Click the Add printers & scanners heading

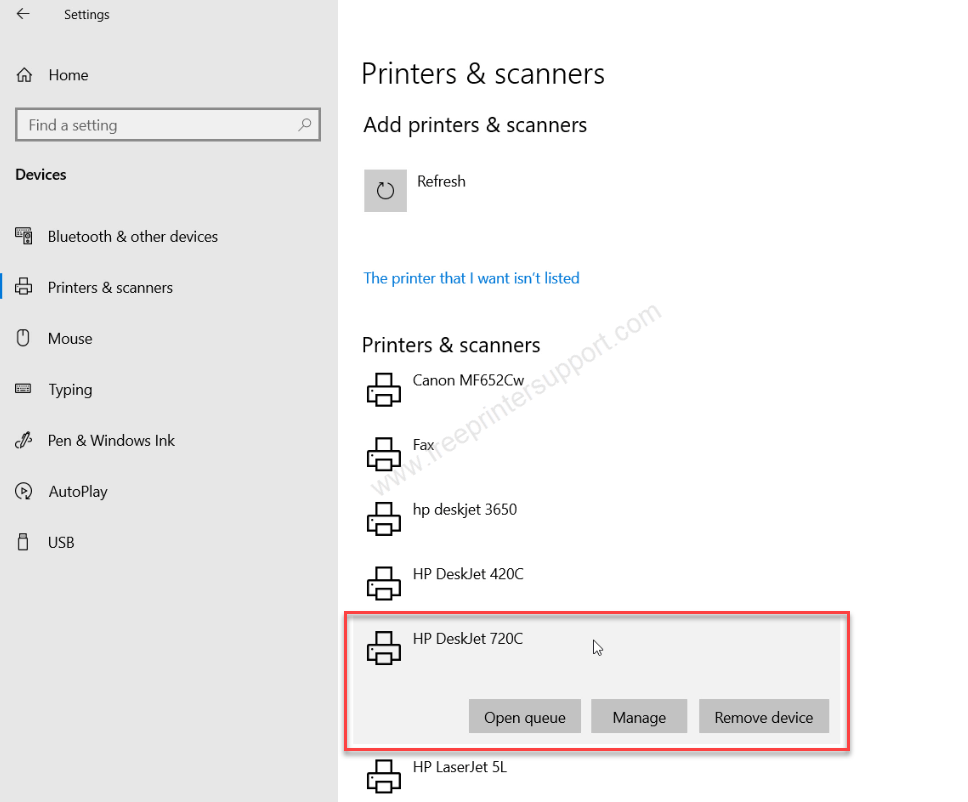pos(475,125)
